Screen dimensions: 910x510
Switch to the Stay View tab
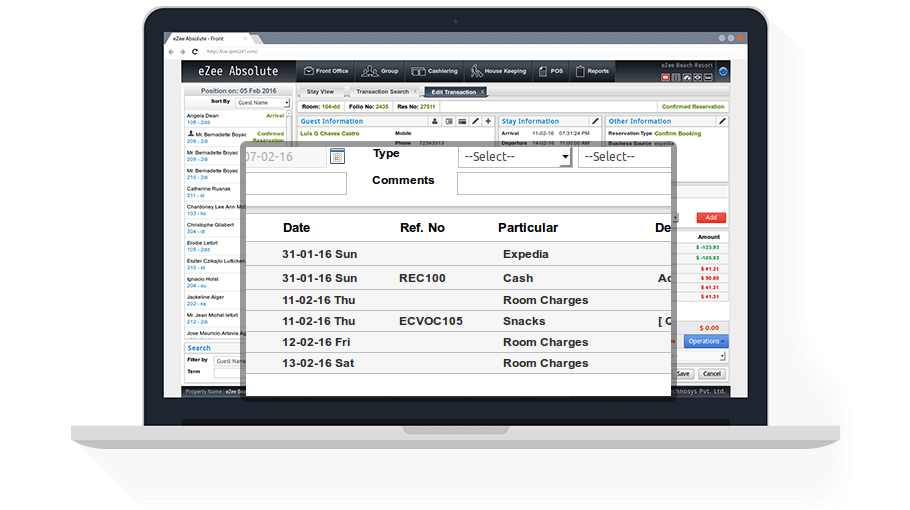click(320, 92)
